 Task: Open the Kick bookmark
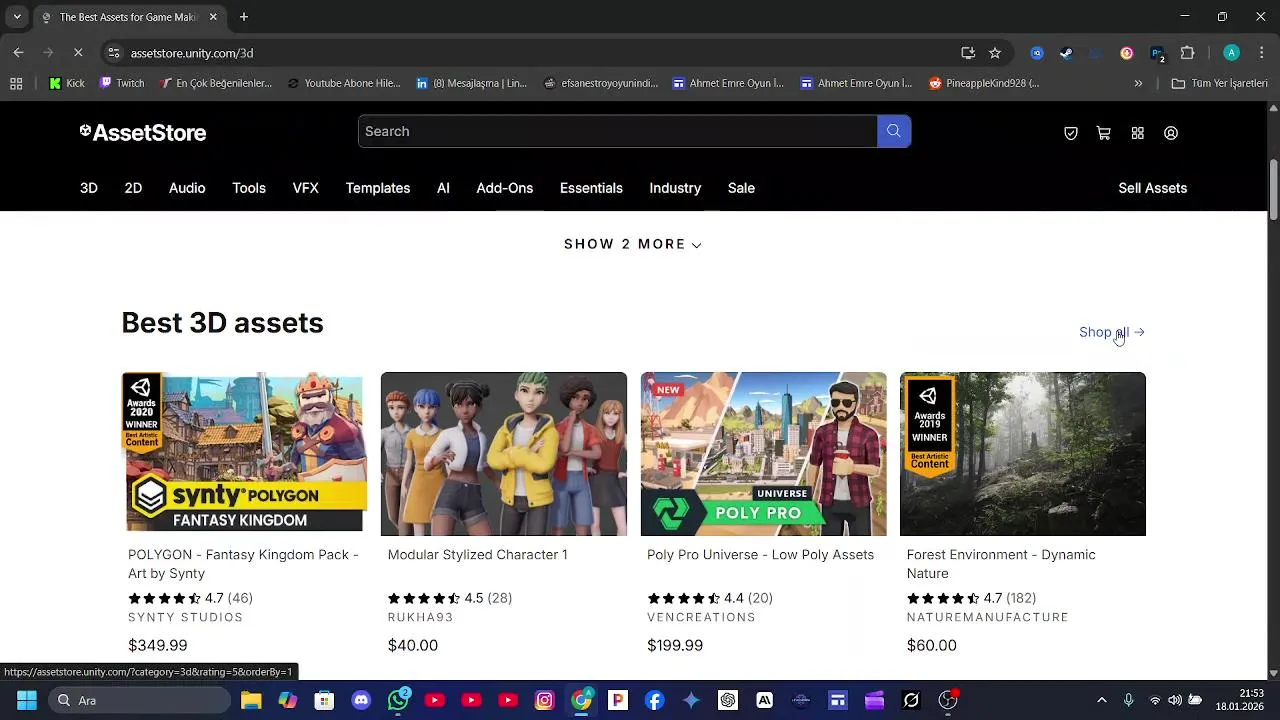(67, 83)
